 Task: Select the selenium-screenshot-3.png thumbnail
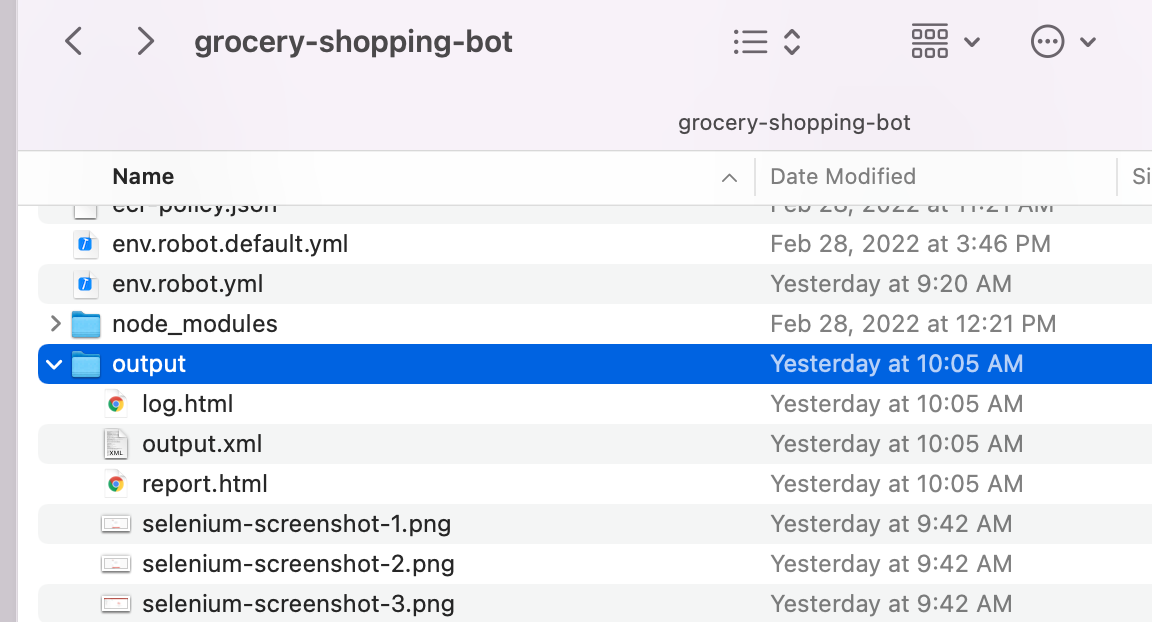click(116, 604)
